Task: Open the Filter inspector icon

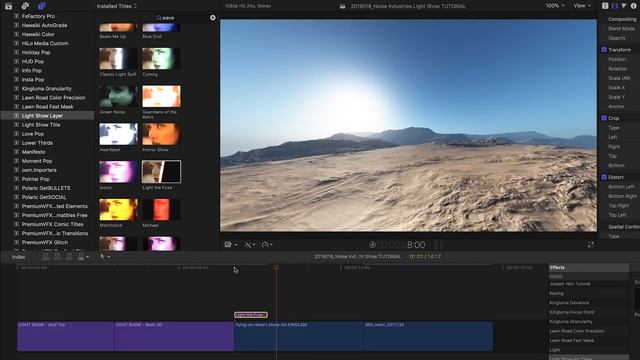Action: [624, 6]
